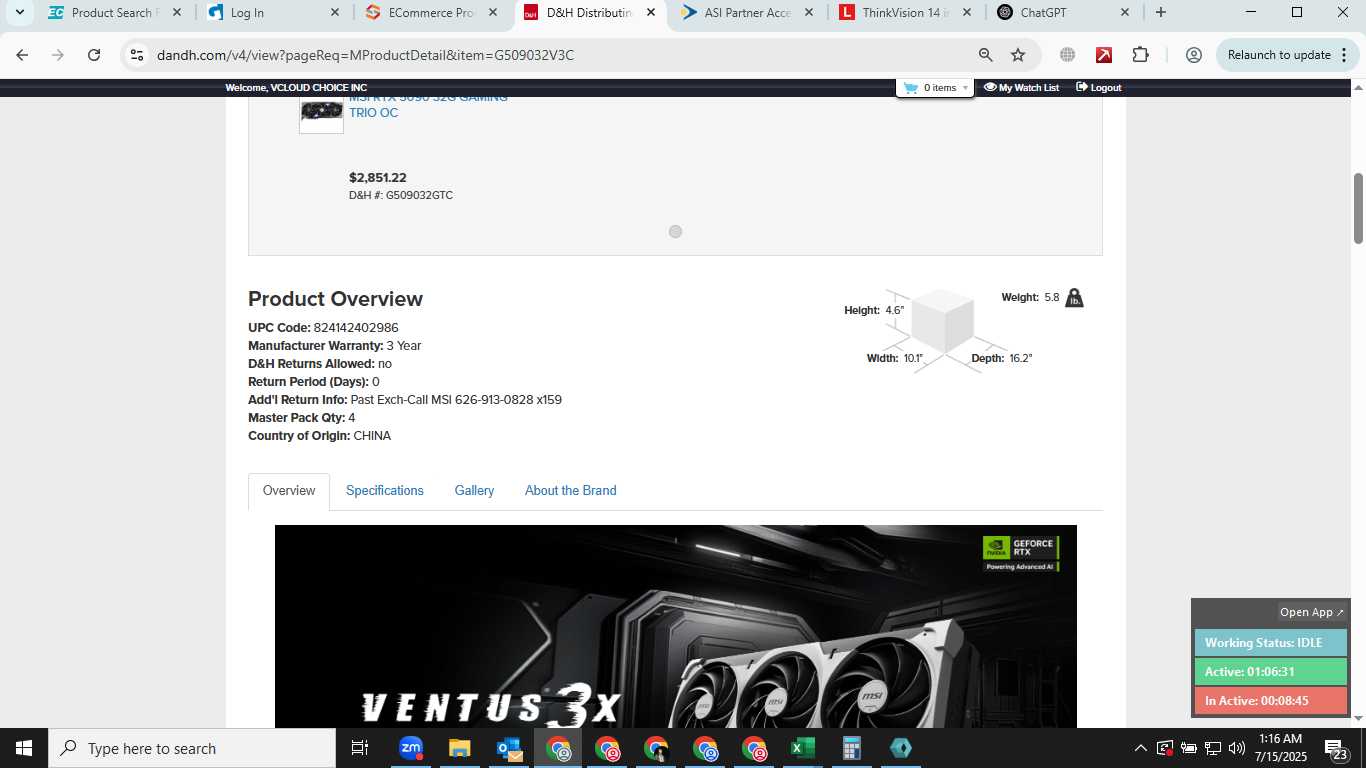Open the Extensions puzzle icon

tap(1141, 55)
